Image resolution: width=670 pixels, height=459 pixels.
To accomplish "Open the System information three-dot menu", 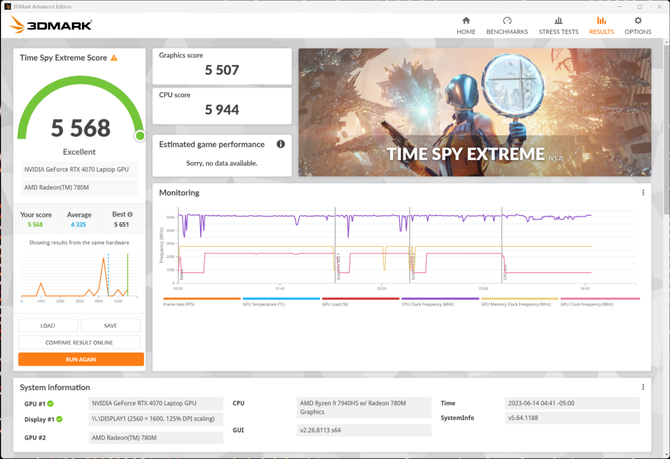I will pyautogui.click(x=643, y=387).
